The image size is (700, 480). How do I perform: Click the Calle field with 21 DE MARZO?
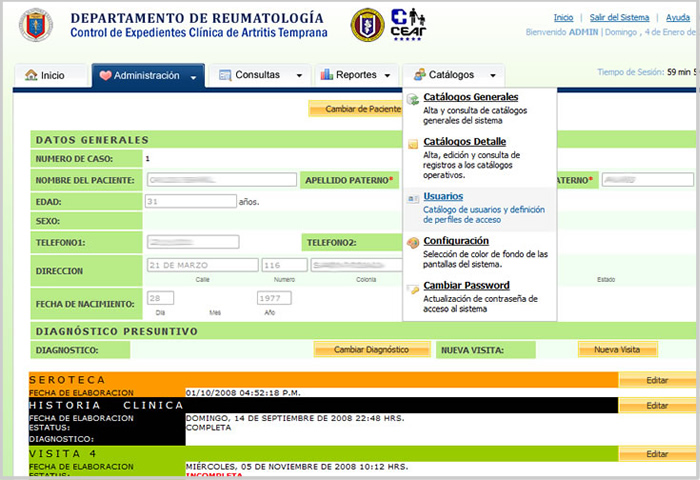tap(203, 265)
